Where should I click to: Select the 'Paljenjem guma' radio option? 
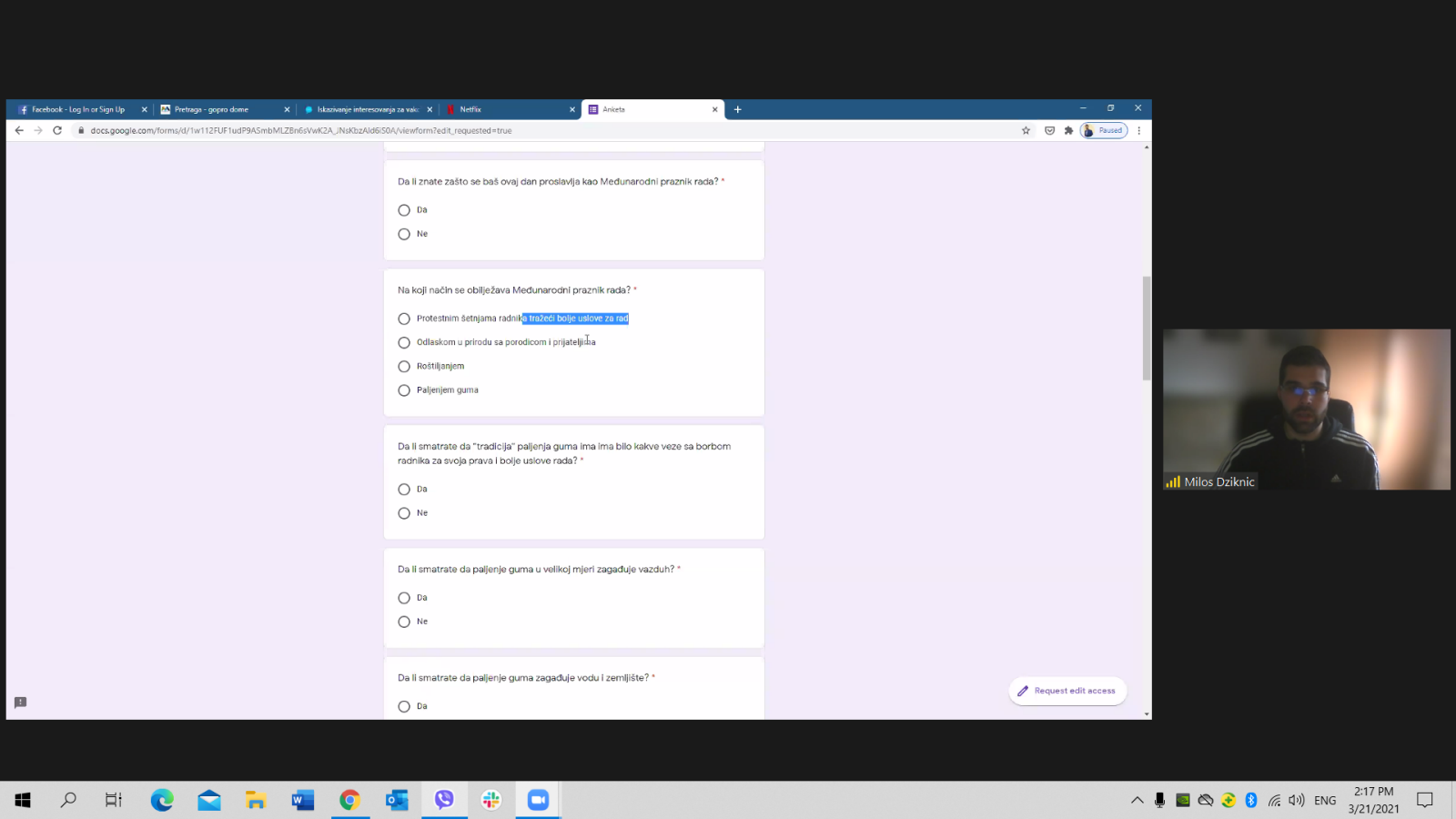pos(404,390)
